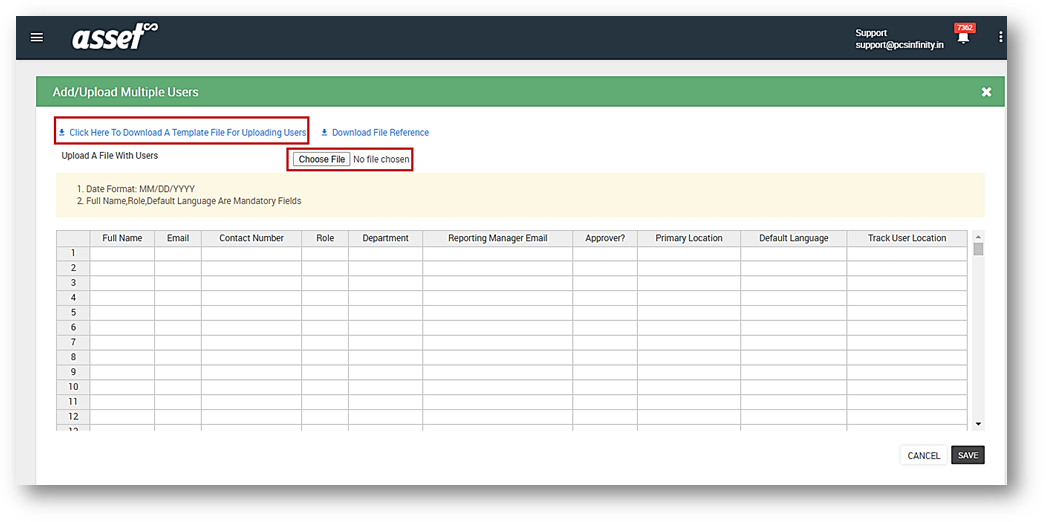Select row header 9 in the grid
Image resolution: width=1046 pixels, height=522 pixels.
click(73, 372)
